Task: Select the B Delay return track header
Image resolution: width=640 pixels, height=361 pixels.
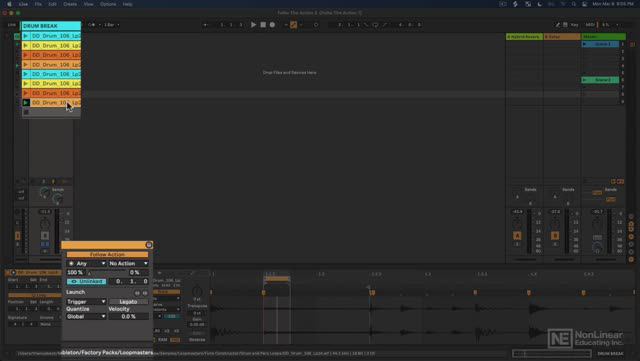Action: pyautogui.click(x=562, y=37)
